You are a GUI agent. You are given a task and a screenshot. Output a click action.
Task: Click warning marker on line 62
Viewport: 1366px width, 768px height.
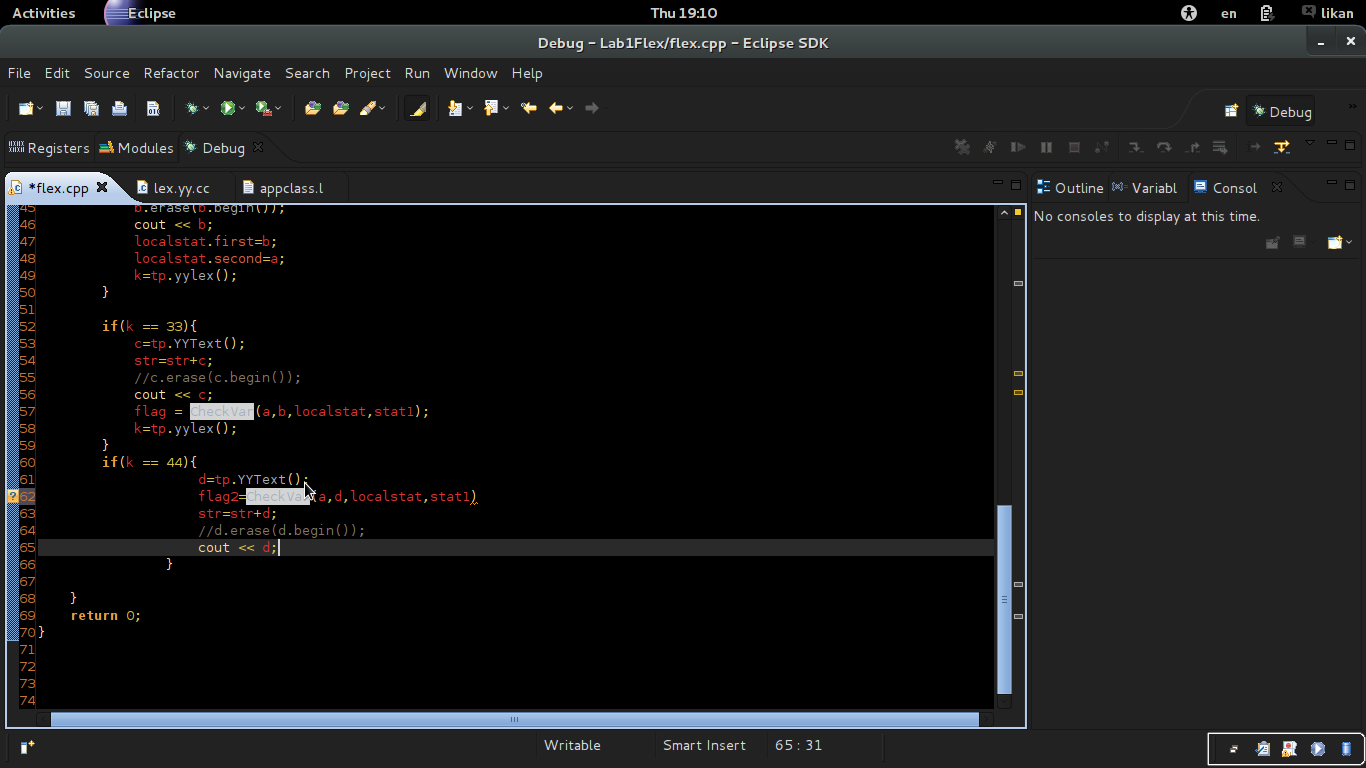tap(13, 497)
